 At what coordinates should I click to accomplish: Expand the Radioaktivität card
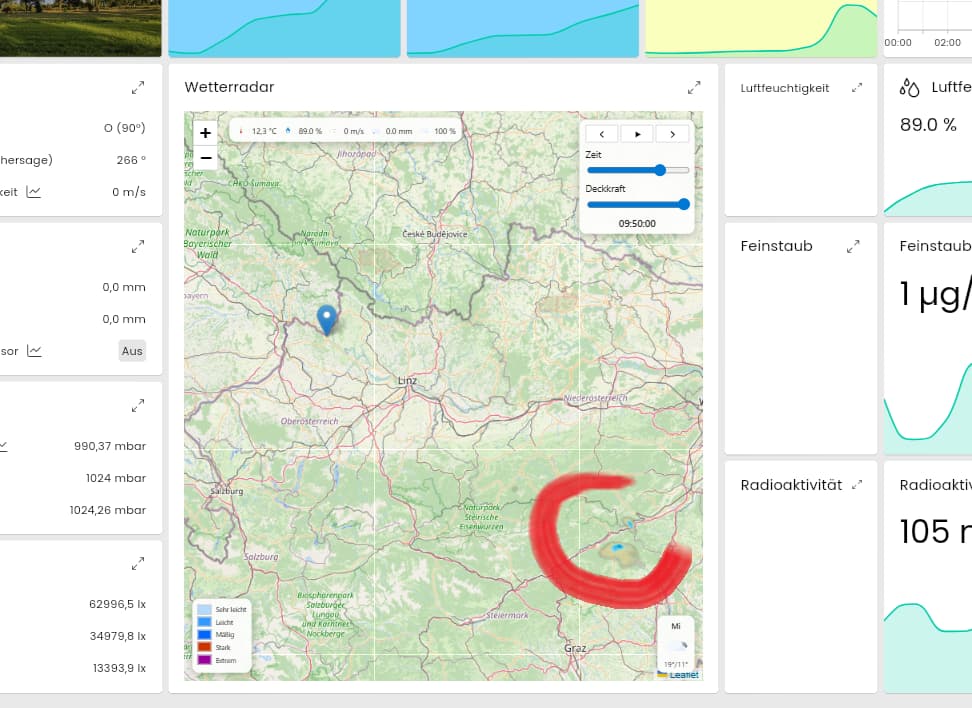(x=857, y=485)
